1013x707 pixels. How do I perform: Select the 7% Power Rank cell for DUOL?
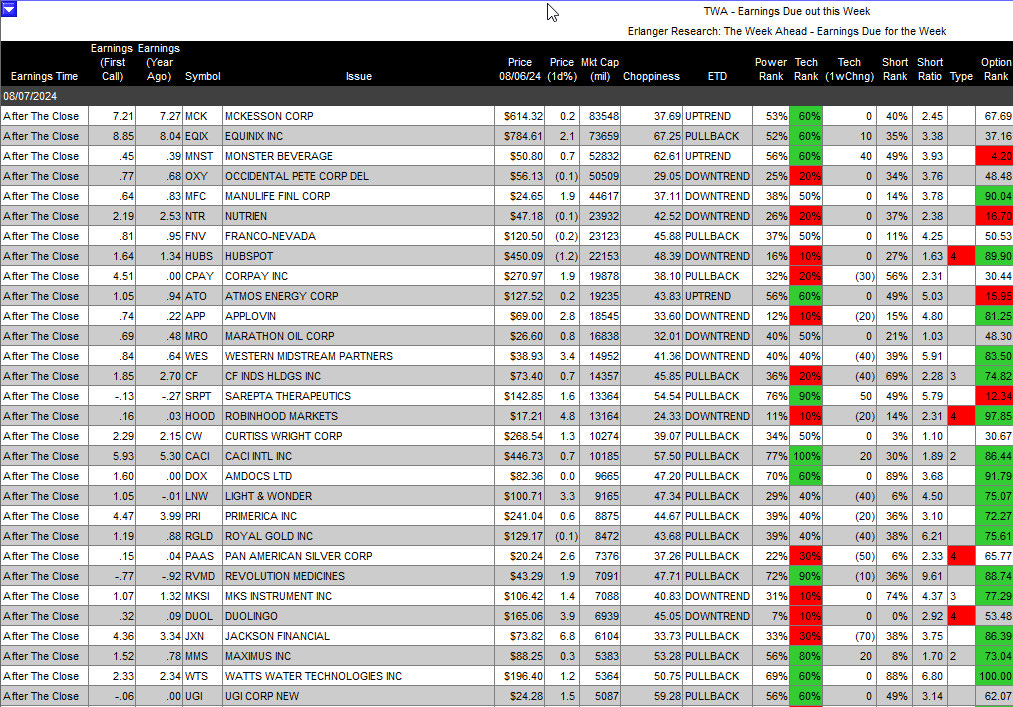coord(771,617)
